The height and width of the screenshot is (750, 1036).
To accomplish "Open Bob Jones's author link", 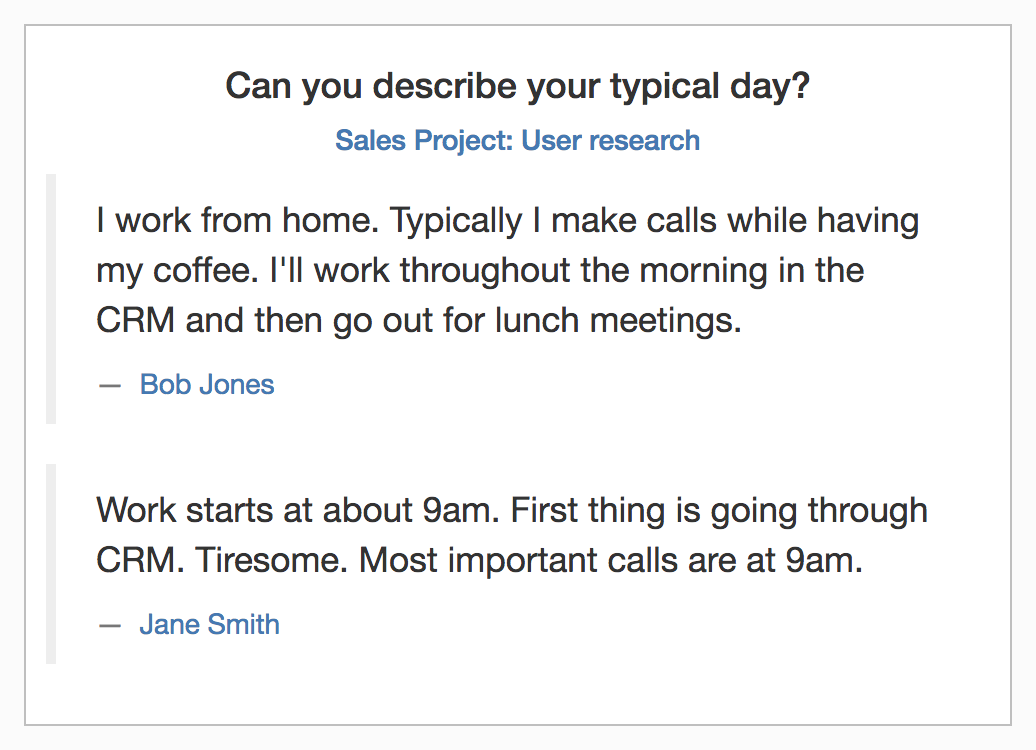I will click(x=207, y=385).
